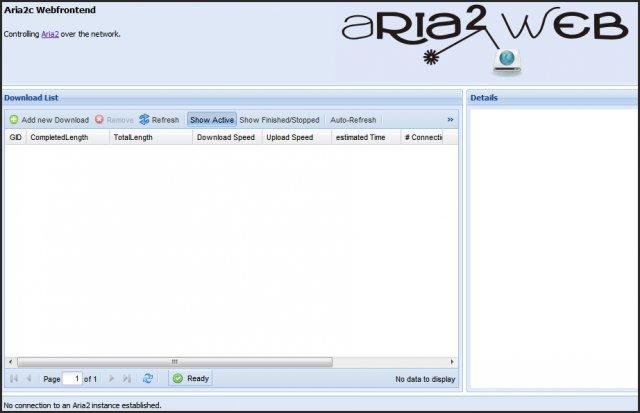Open the Aria2 hyperlink
The height and width of the screenshot is (413, 640).
(50, 34)
